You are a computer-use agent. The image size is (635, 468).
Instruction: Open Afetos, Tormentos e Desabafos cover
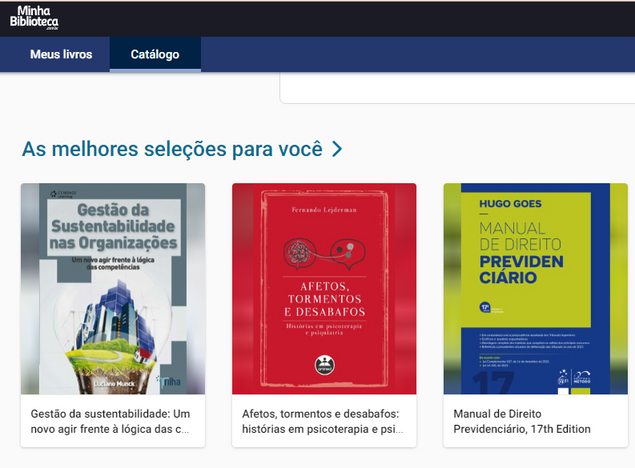point(324,289)
